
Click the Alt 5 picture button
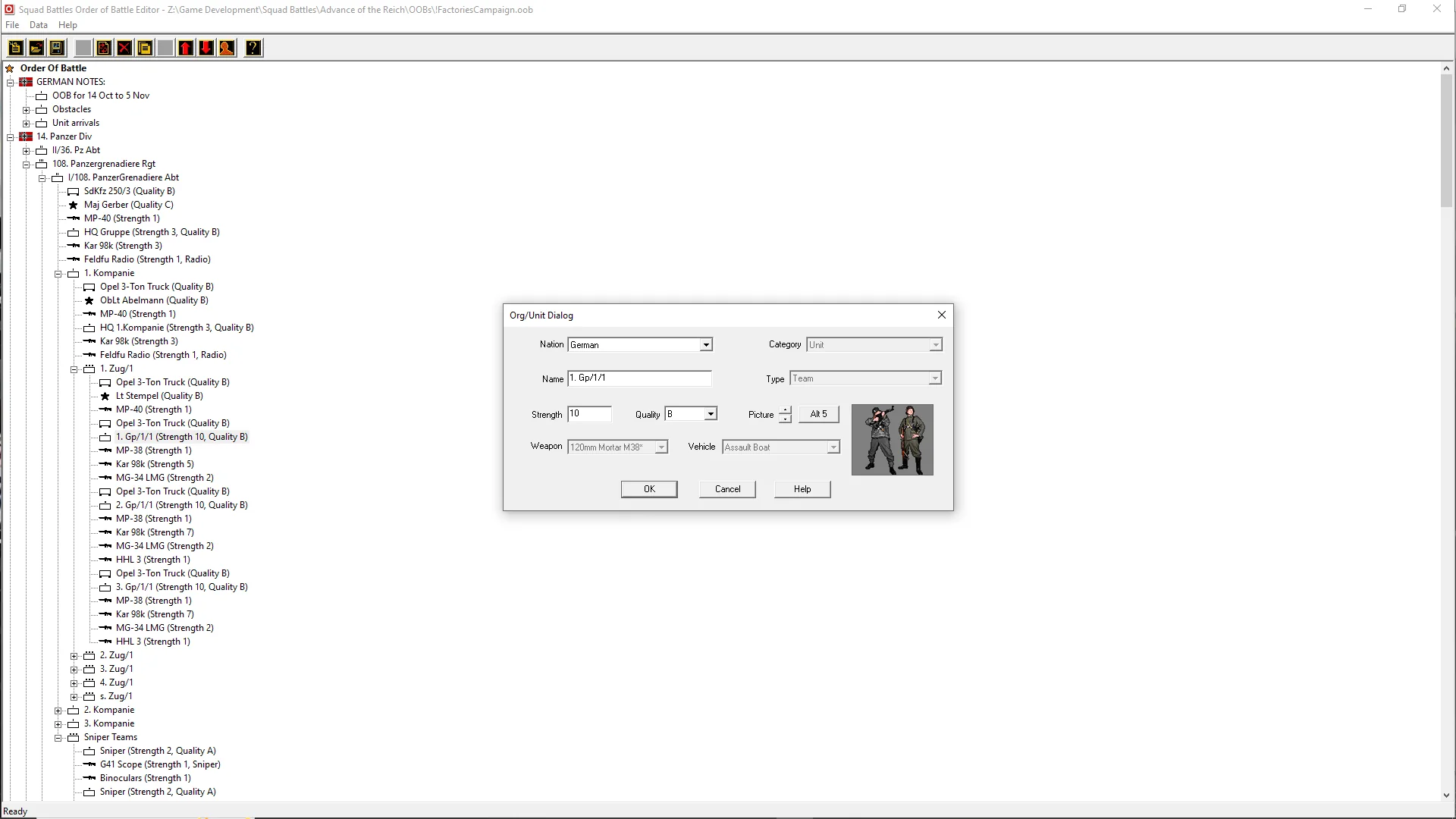(818, 414)
